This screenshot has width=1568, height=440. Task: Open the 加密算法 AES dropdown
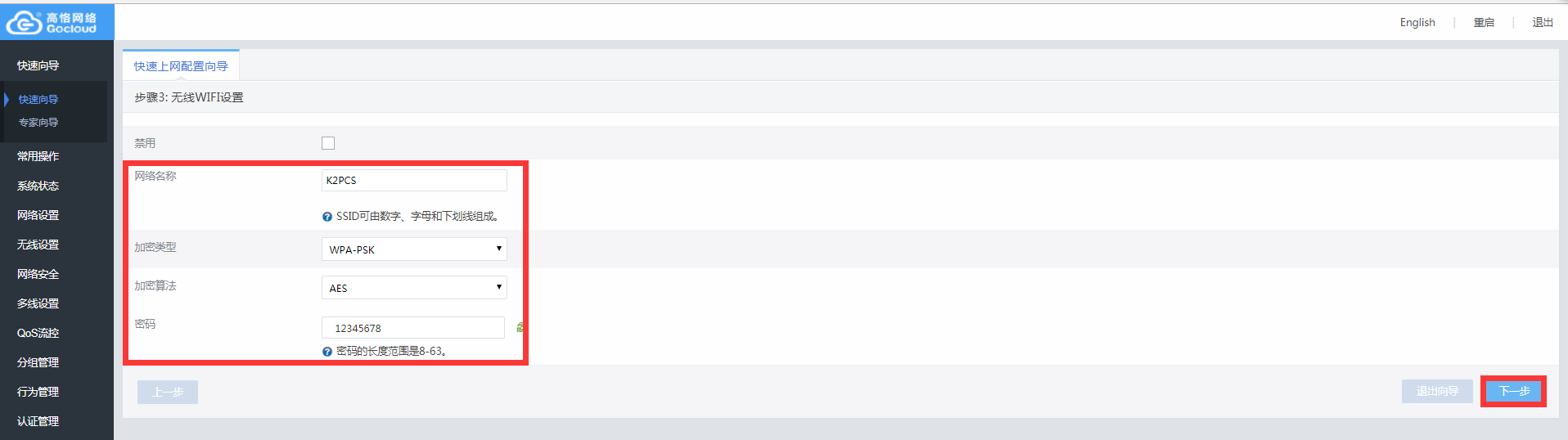click(414, 288)
